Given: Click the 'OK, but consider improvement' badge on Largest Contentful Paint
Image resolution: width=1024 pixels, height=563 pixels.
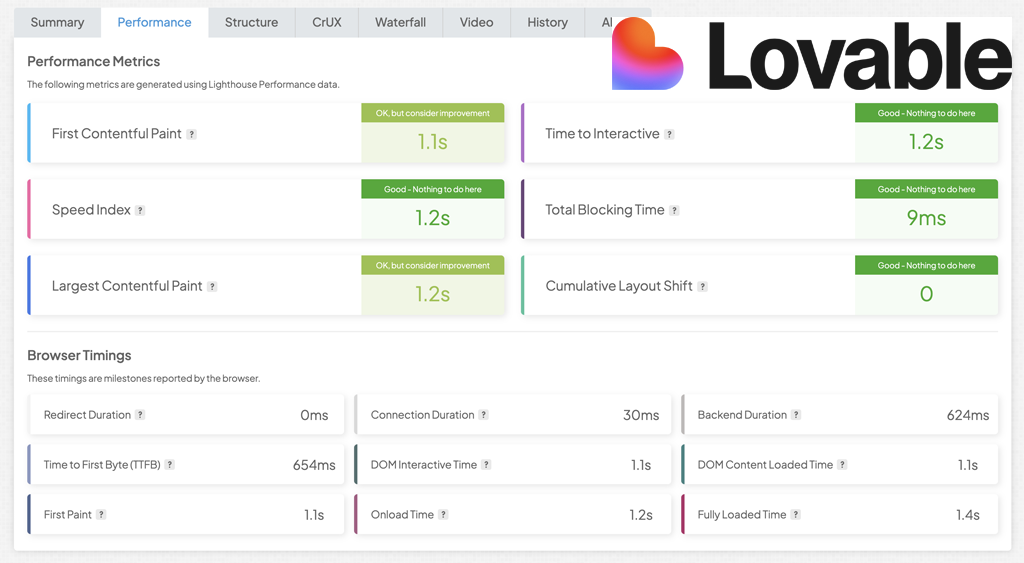Looking at the screenshot, I should (x=432, y=266).
